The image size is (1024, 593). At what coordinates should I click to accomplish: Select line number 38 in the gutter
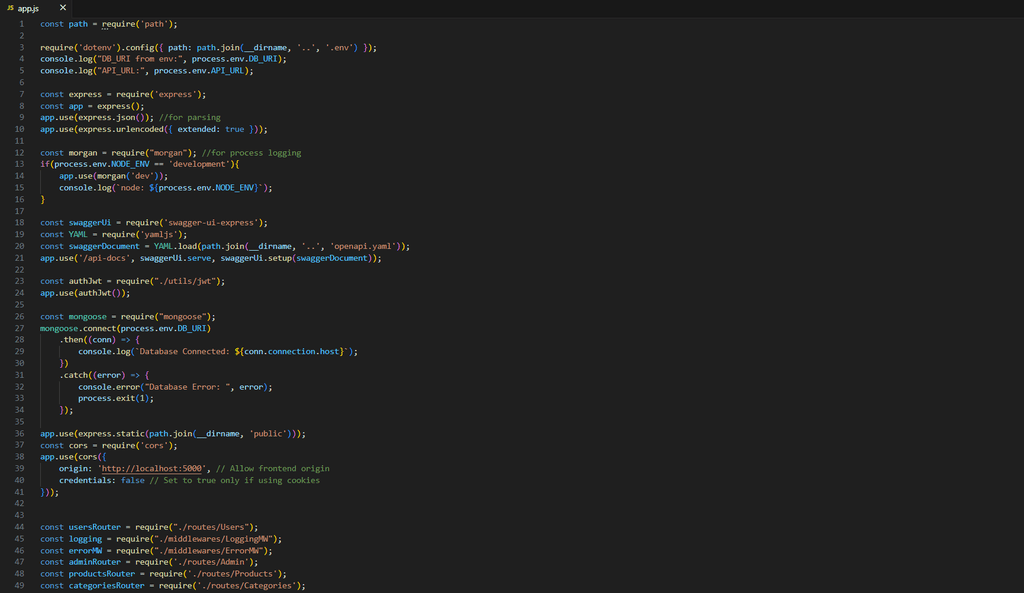click(x=21, y=468)
